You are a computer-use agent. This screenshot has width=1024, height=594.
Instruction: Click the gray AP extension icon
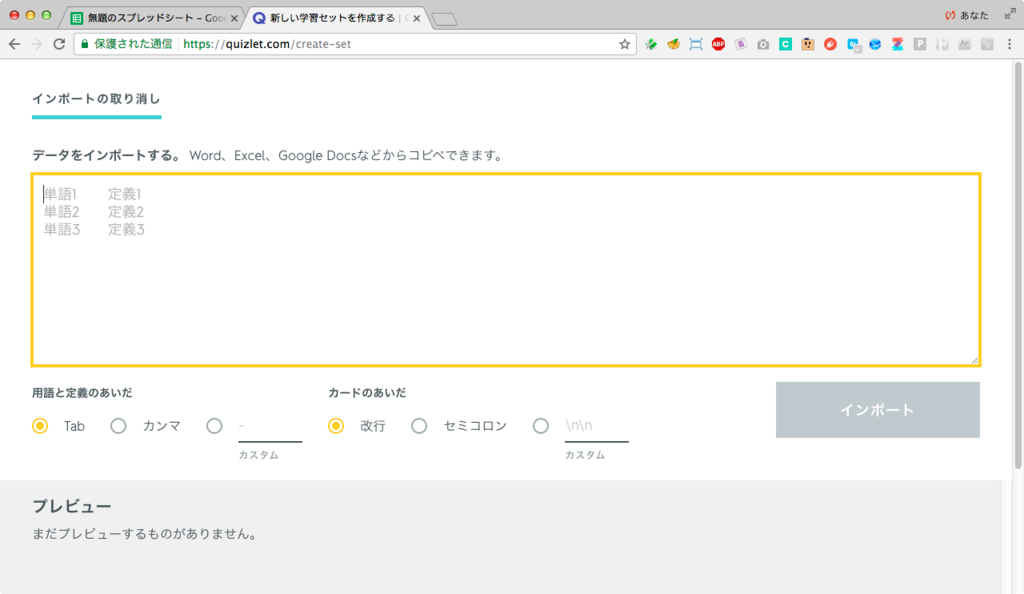click(965, 44)
